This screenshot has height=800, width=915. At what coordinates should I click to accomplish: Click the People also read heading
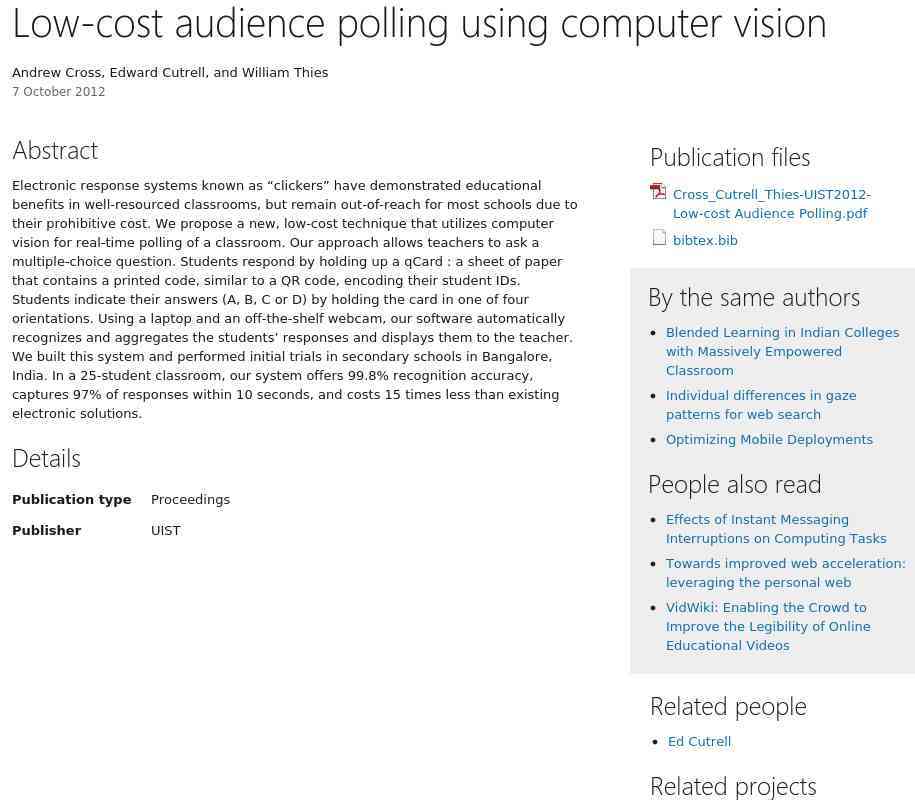(x=735, y=485)
